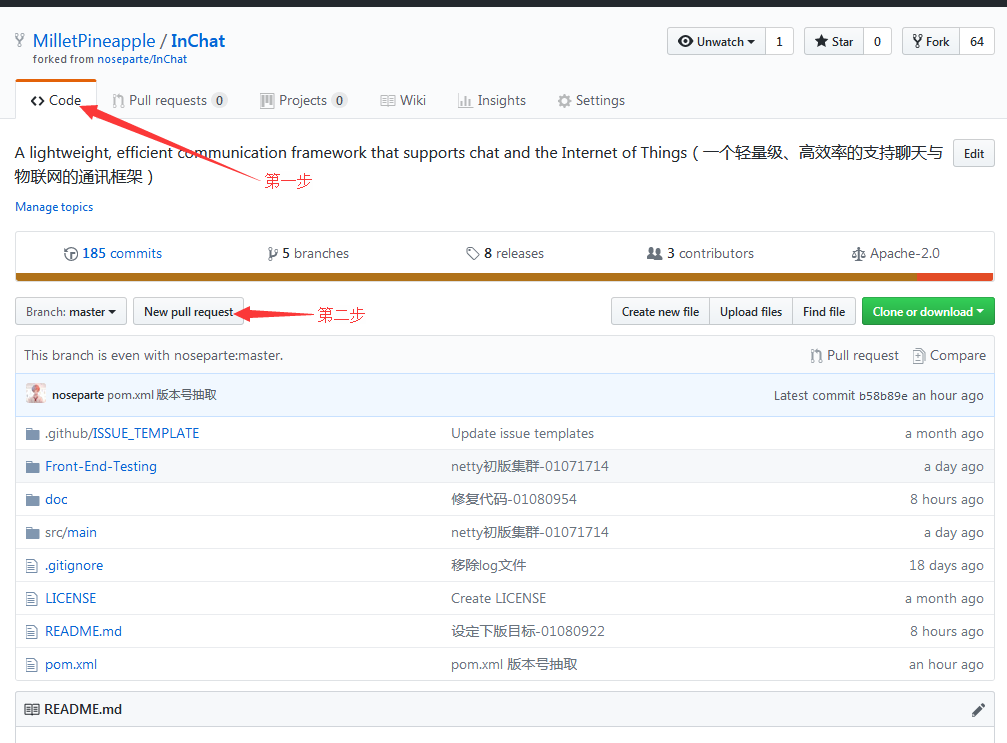Click the license scale icon beside Apache-2.0
The image size is (1007, 743).
click(858, 254)
